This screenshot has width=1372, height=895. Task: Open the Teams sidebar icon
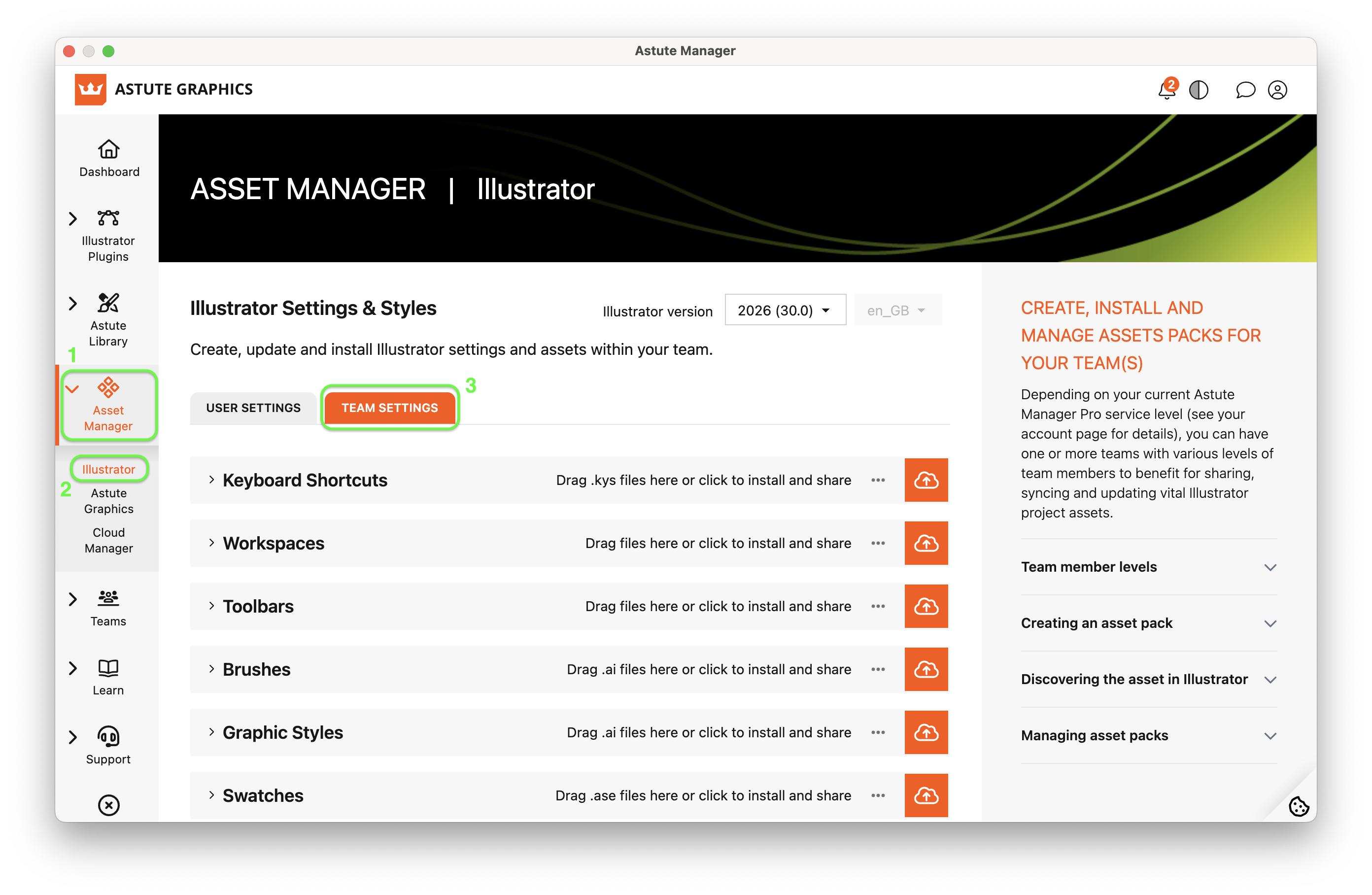(108, 599)
